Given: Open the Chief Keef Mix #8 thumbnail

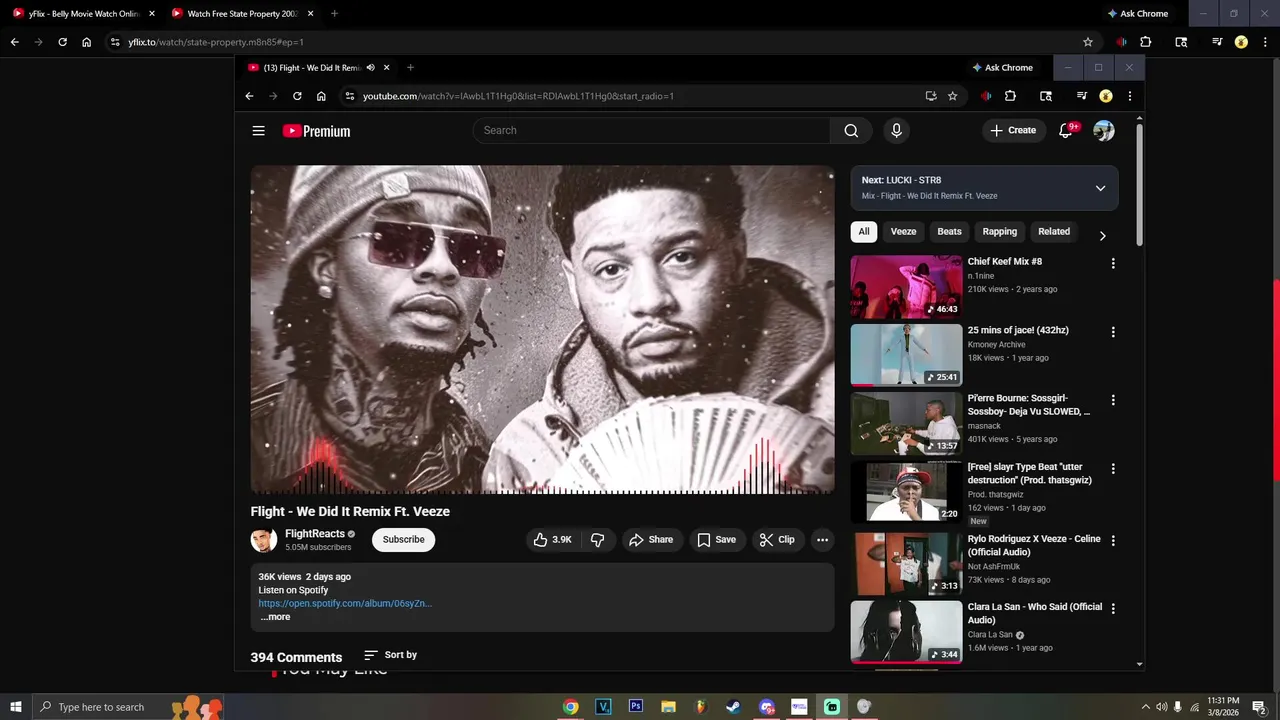Looking at the screenshot, I should click(x=906, y=287).
